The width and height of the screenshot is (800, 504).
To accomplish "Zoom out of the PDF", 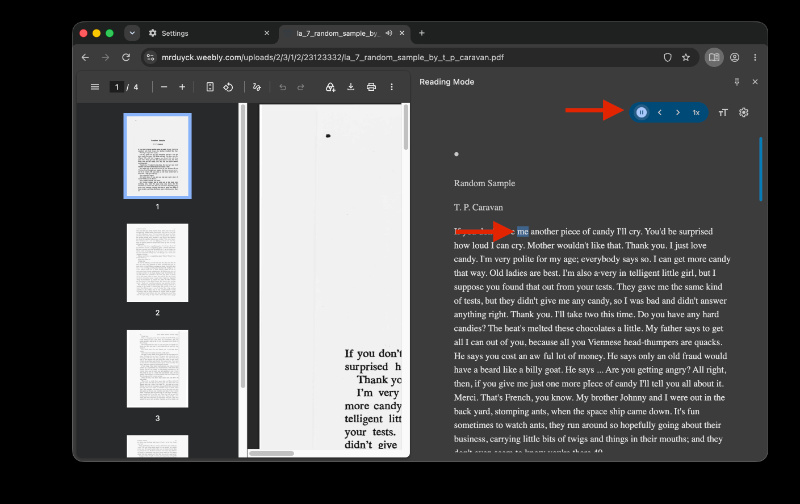I will (164, 87).
